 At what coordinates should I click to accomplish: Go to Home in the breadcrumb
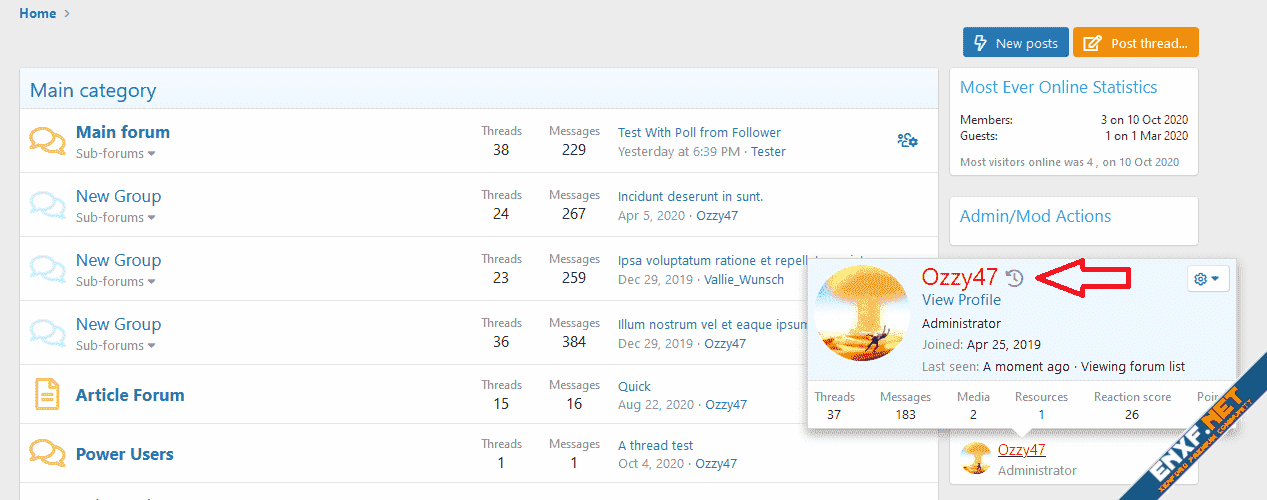pyautogui.click(x=38, y=13)
